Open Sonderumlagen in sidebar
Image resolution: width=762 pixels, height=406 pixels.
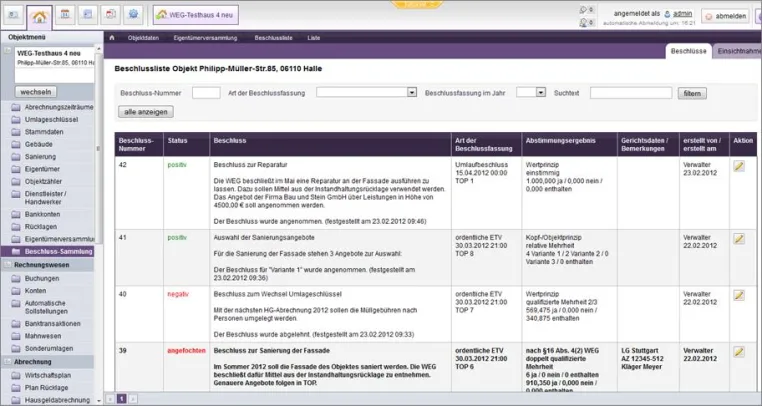[x=49, y=349]
